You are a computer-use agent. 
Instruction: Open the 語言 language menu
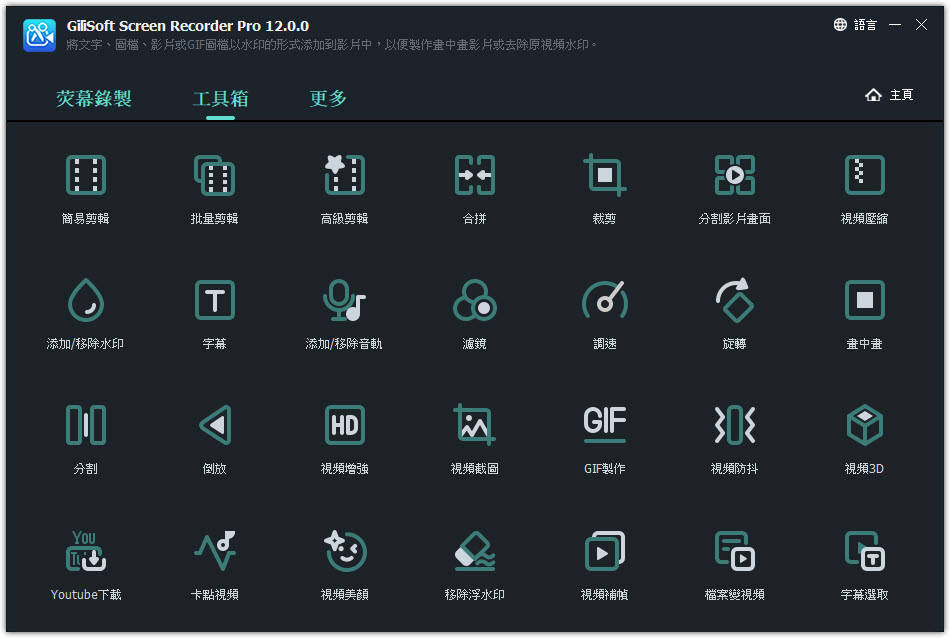[x=855, y=25]
